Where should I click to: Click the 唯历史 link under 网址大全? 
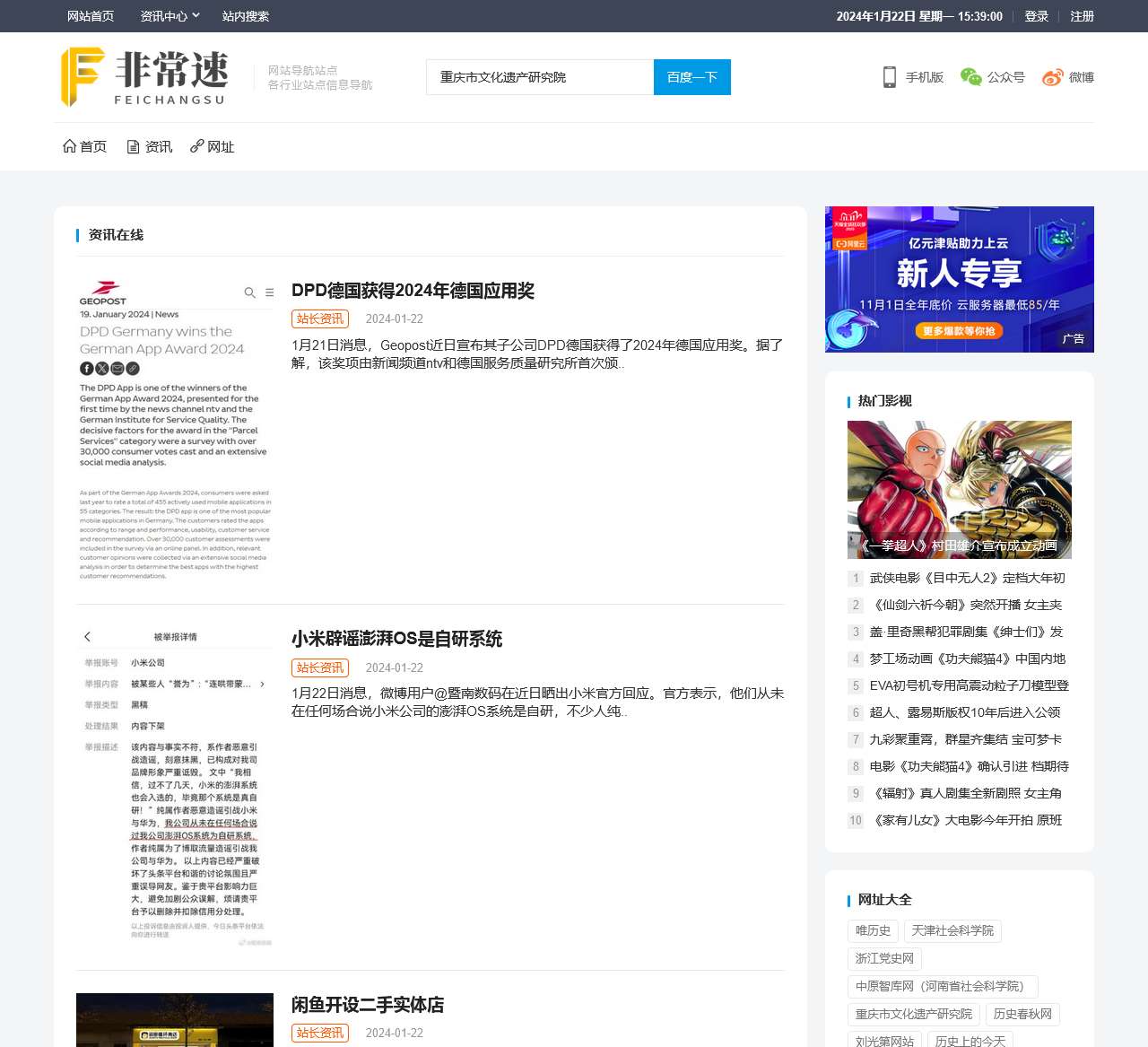(x=872, y=930)
